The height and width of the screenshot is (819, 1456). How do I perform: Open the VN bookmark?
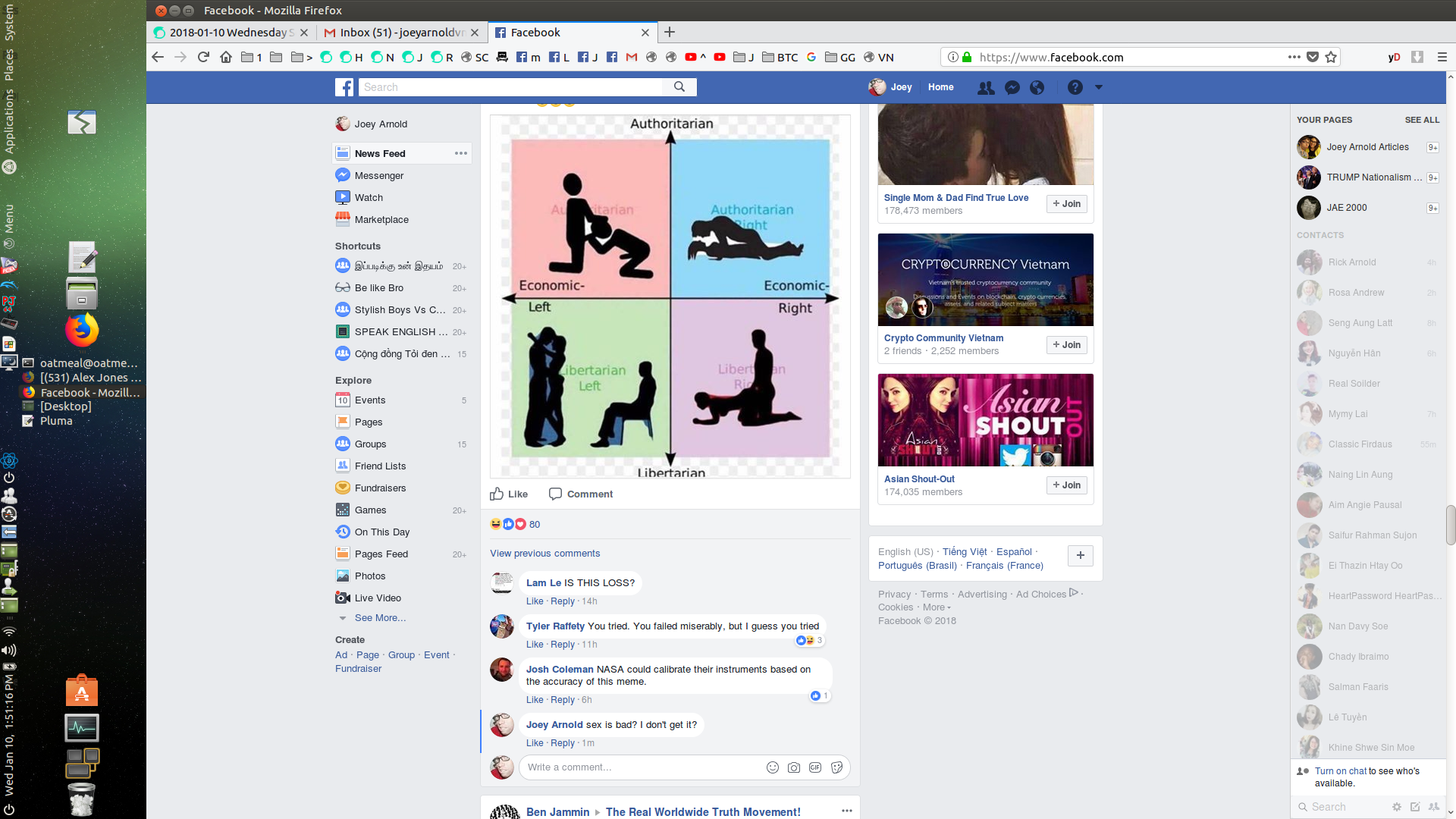[x=879, y=57]
